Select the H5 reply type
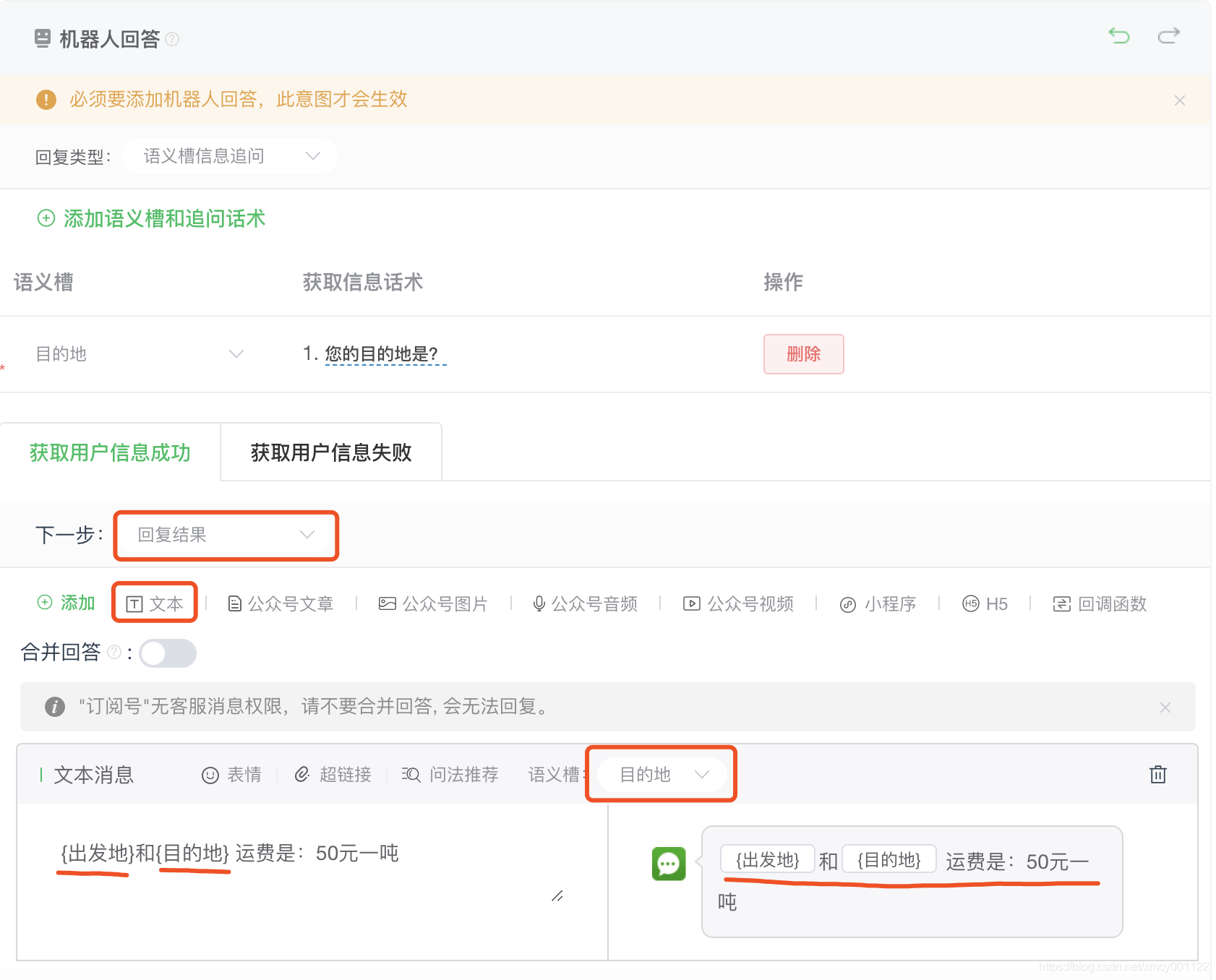 pos(985,603)
